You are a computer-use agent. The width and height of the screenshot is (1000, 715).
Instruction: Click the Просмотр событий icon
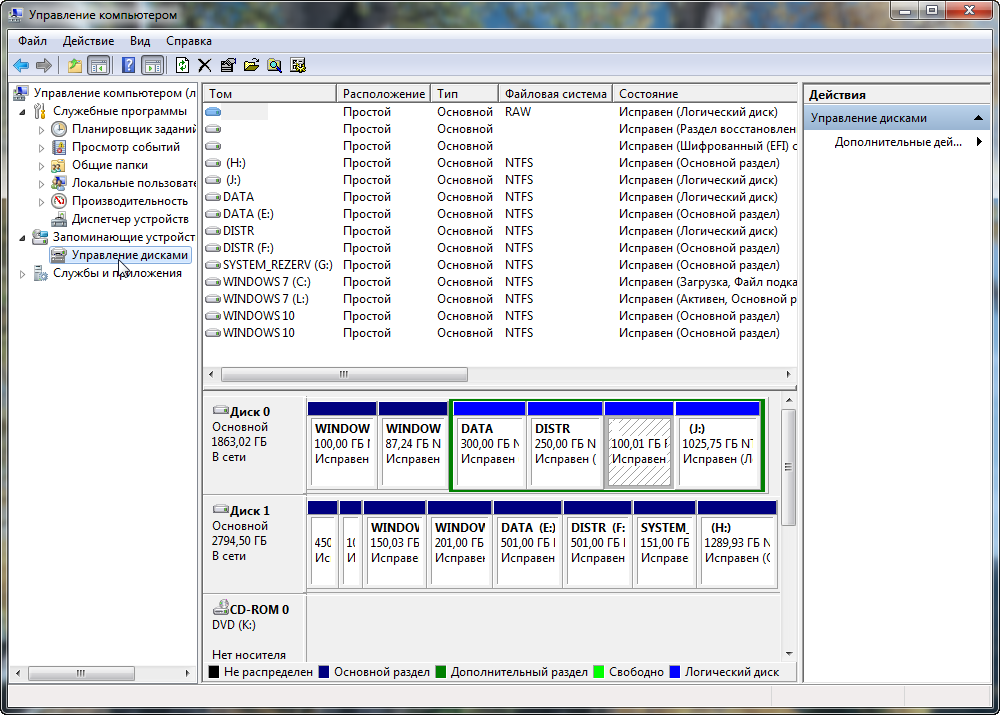click(59, 147)
